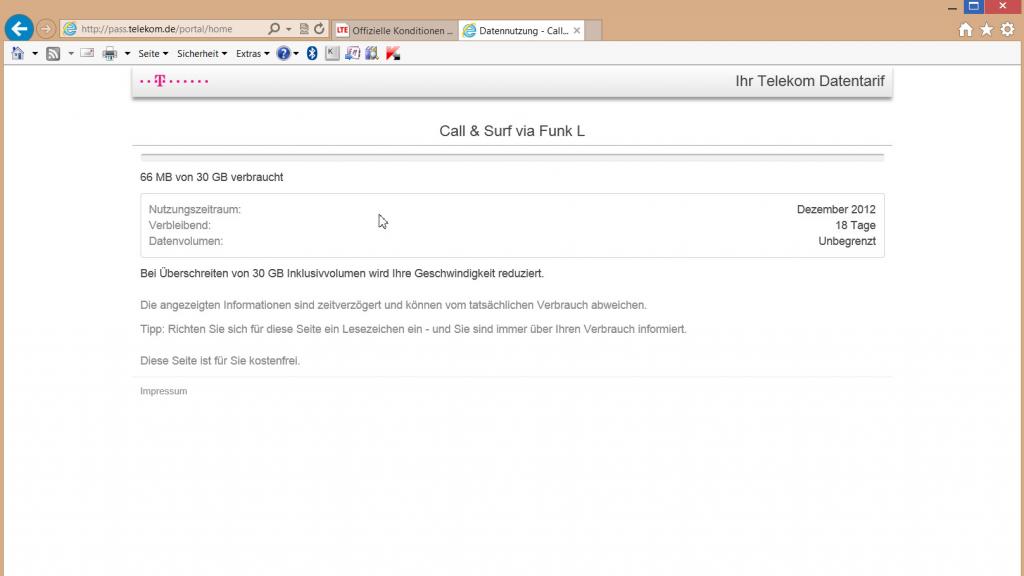1024x576 pixels.
Task: Open the Tools gear menu
Action: pos(1008,29)
